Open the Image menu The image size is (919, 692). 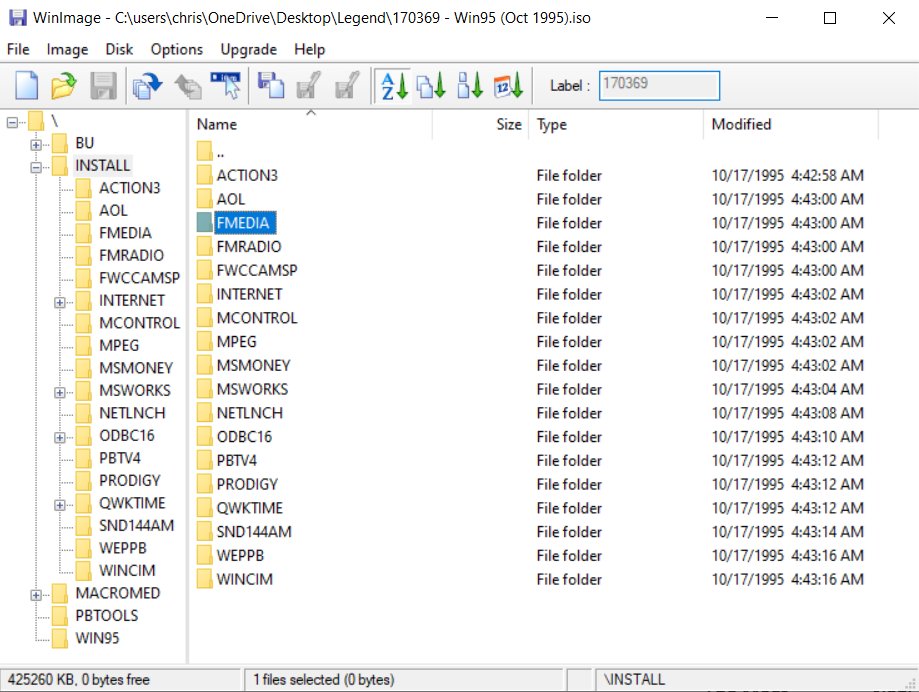[x=67, y=49]
